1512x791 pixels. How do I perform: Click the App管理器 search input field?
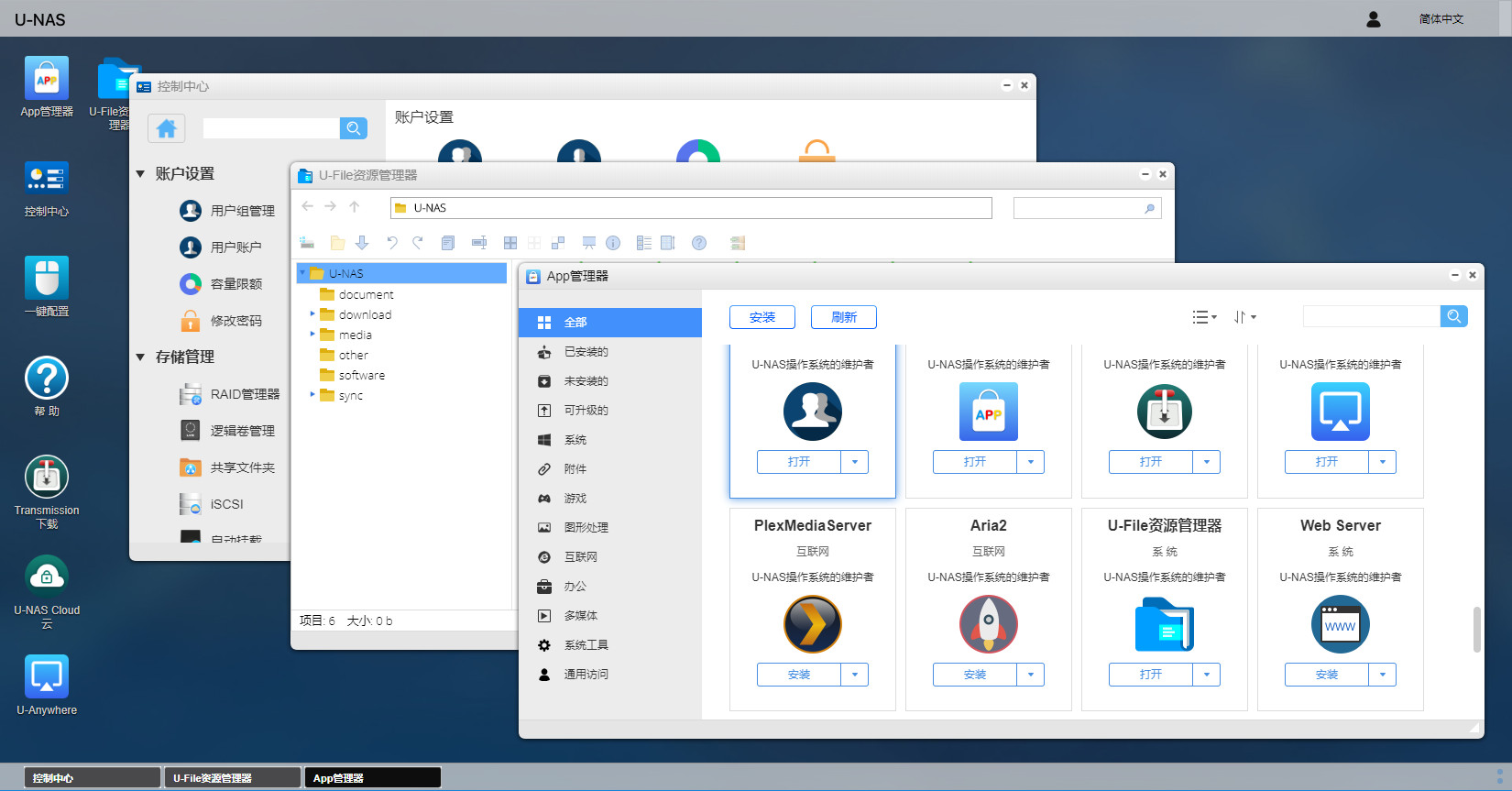click(1372, 316)
